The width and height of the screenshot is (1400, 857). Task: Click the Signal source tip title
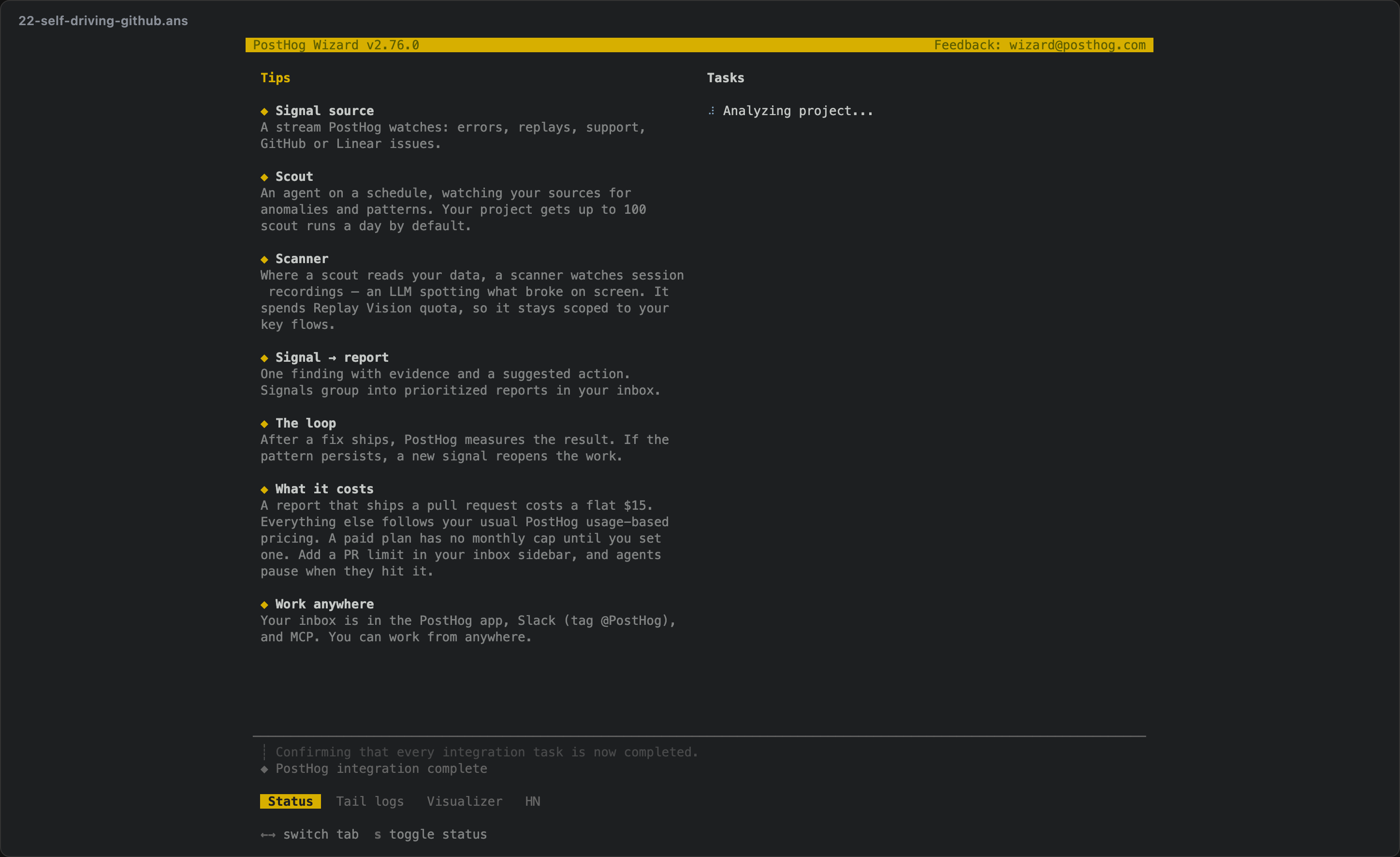324,111
